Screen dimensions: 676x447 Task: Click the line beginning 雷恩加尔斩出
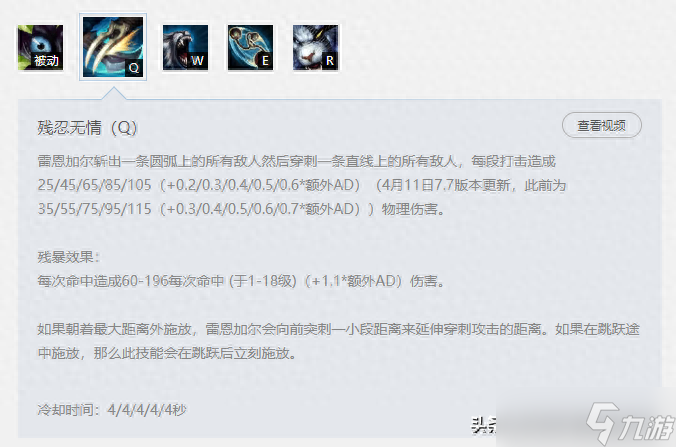coord(297,161)
